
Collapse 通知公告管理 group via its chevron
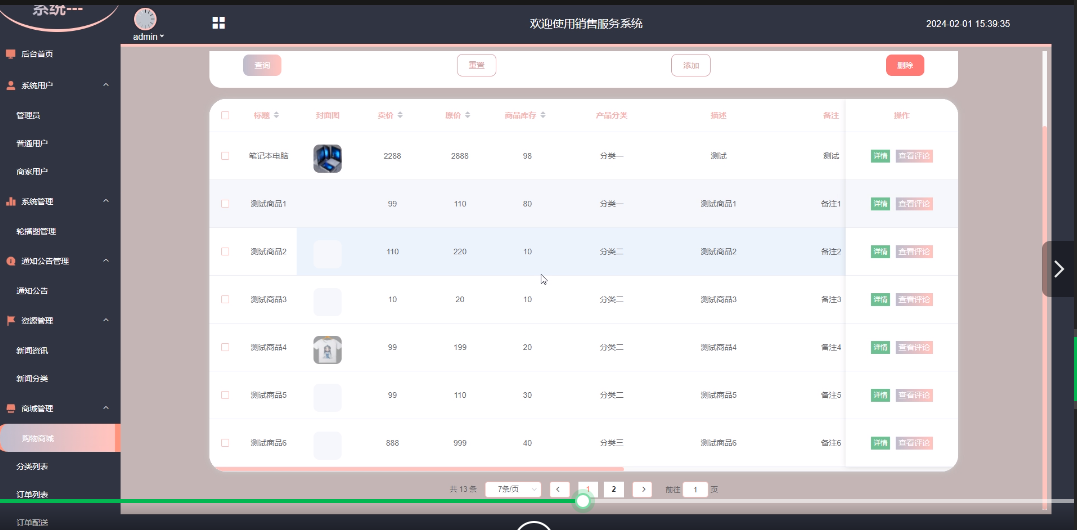tap(106, 261)
